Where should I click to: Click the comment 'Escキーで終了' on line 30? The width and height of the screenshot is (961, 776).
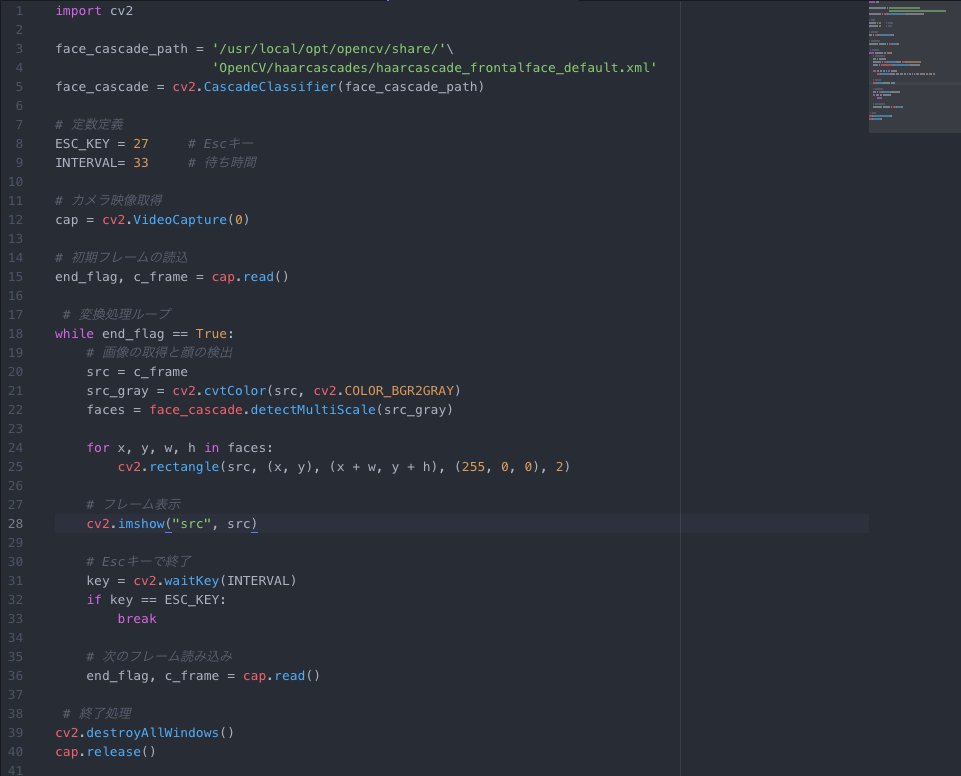139,562
